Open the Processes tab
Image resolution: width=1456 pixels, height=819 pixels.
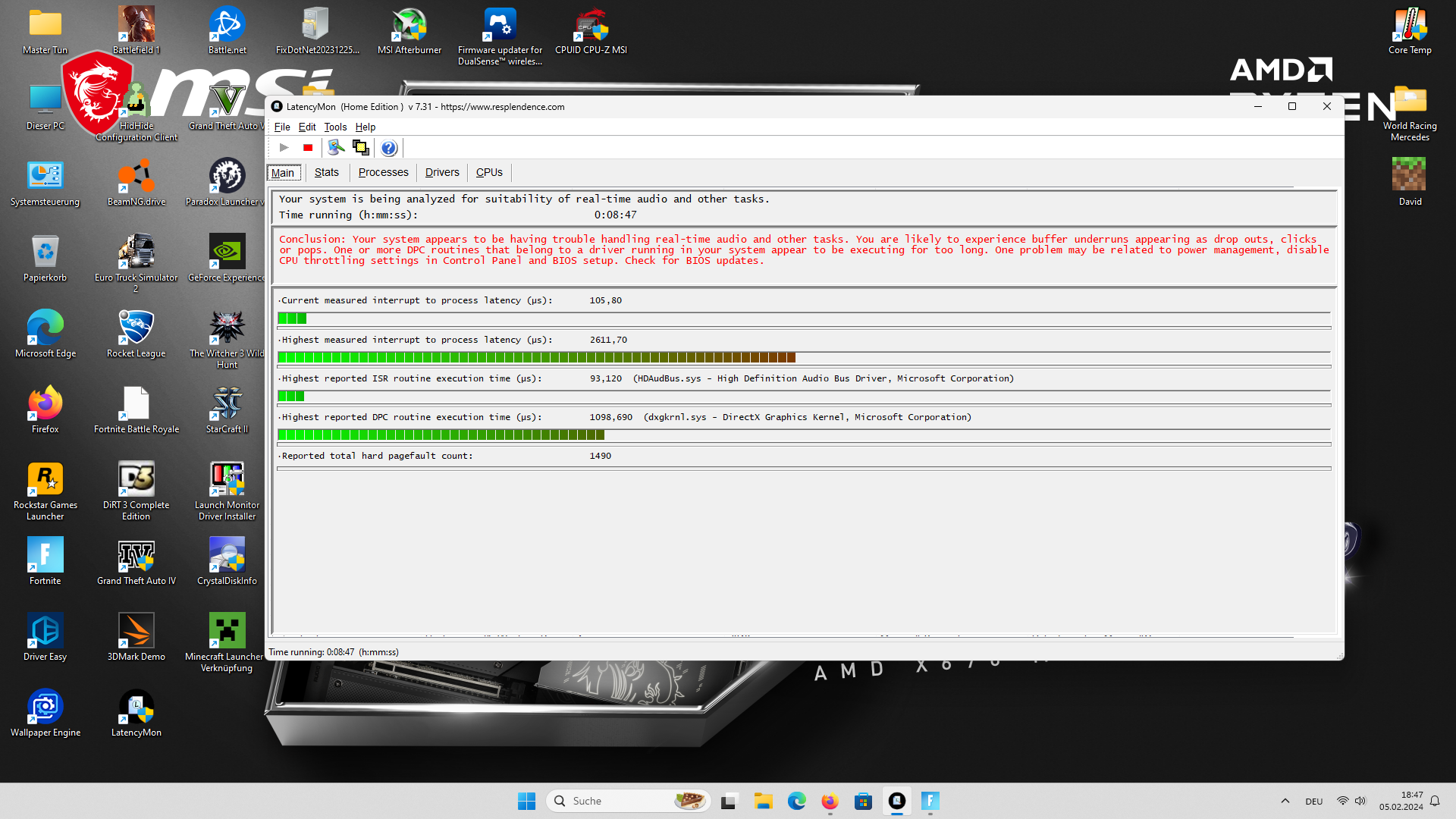pyautogui.click(x=383, y=173)
